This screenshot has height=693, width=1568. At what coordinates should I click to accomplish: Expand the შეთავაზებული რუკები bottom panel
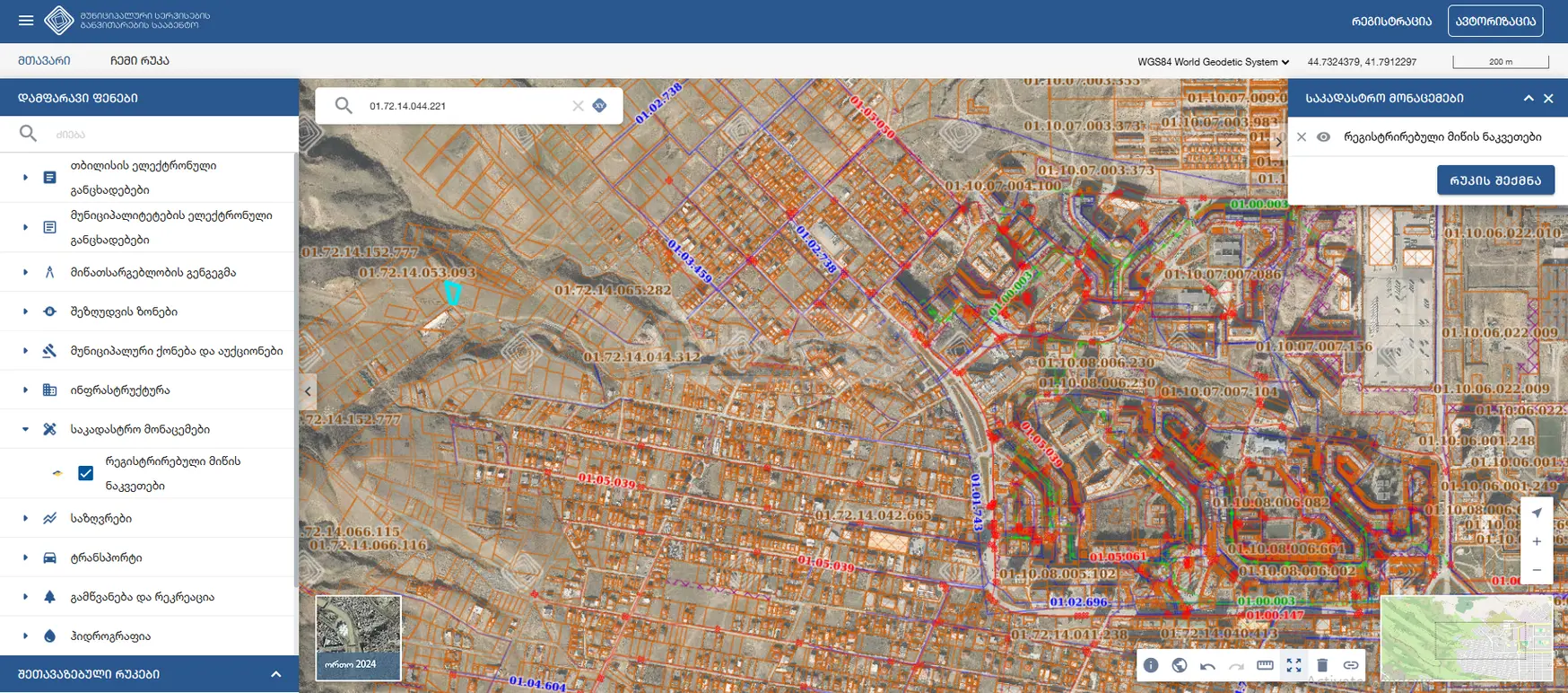point(276,674)
